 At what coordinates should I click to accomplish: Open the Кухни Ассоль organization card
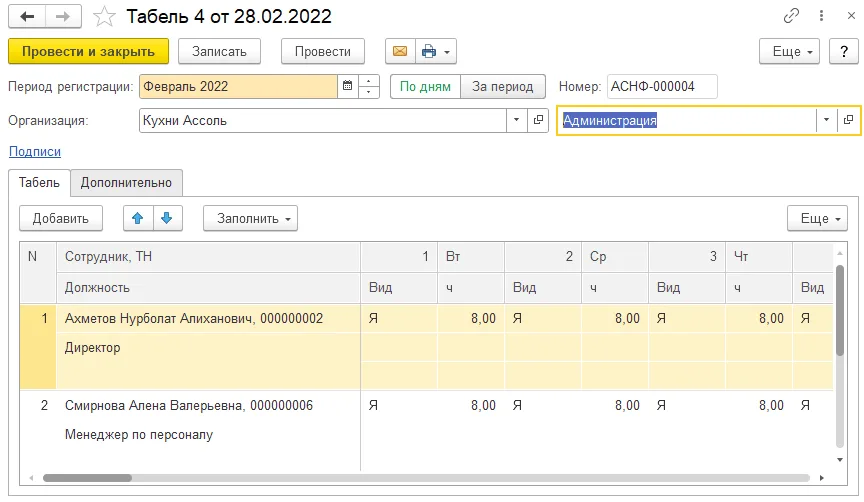pyautogui.click(x=538, y=120)
